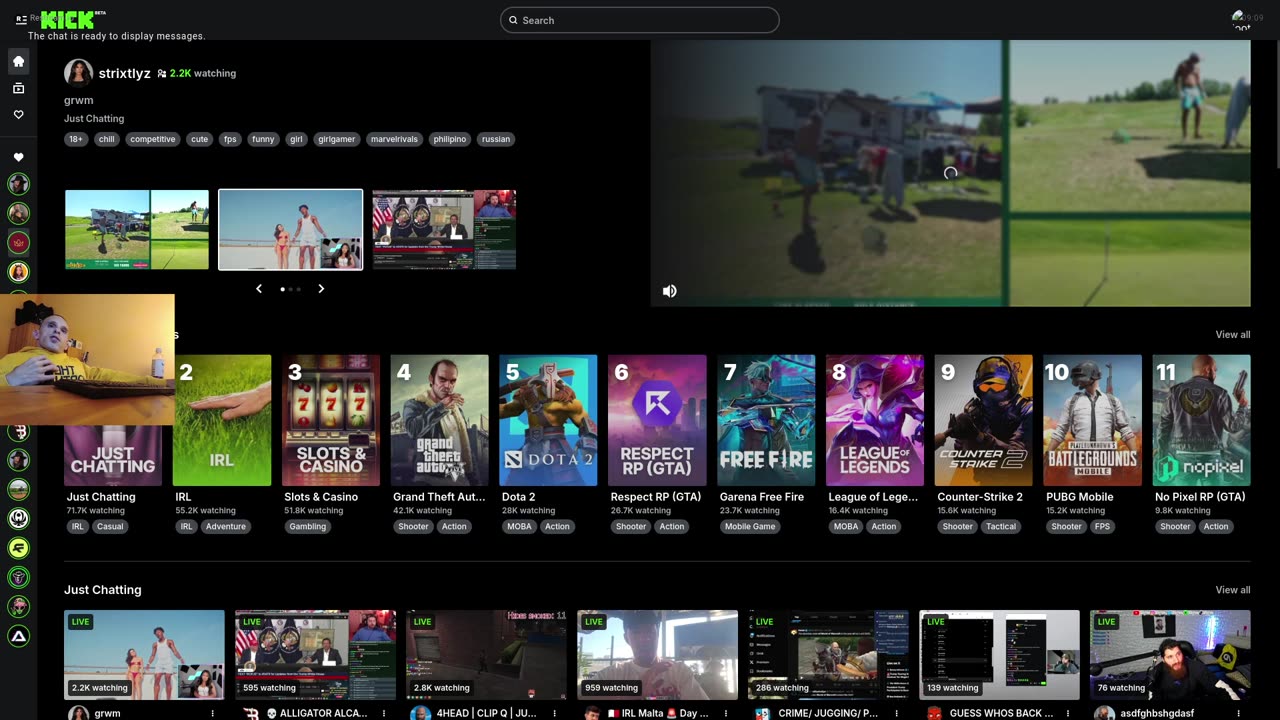The height and width of the screenshot is (720, 1280).
Task: Open the live stream with 139 watching
Action: (x=999, y=655)
